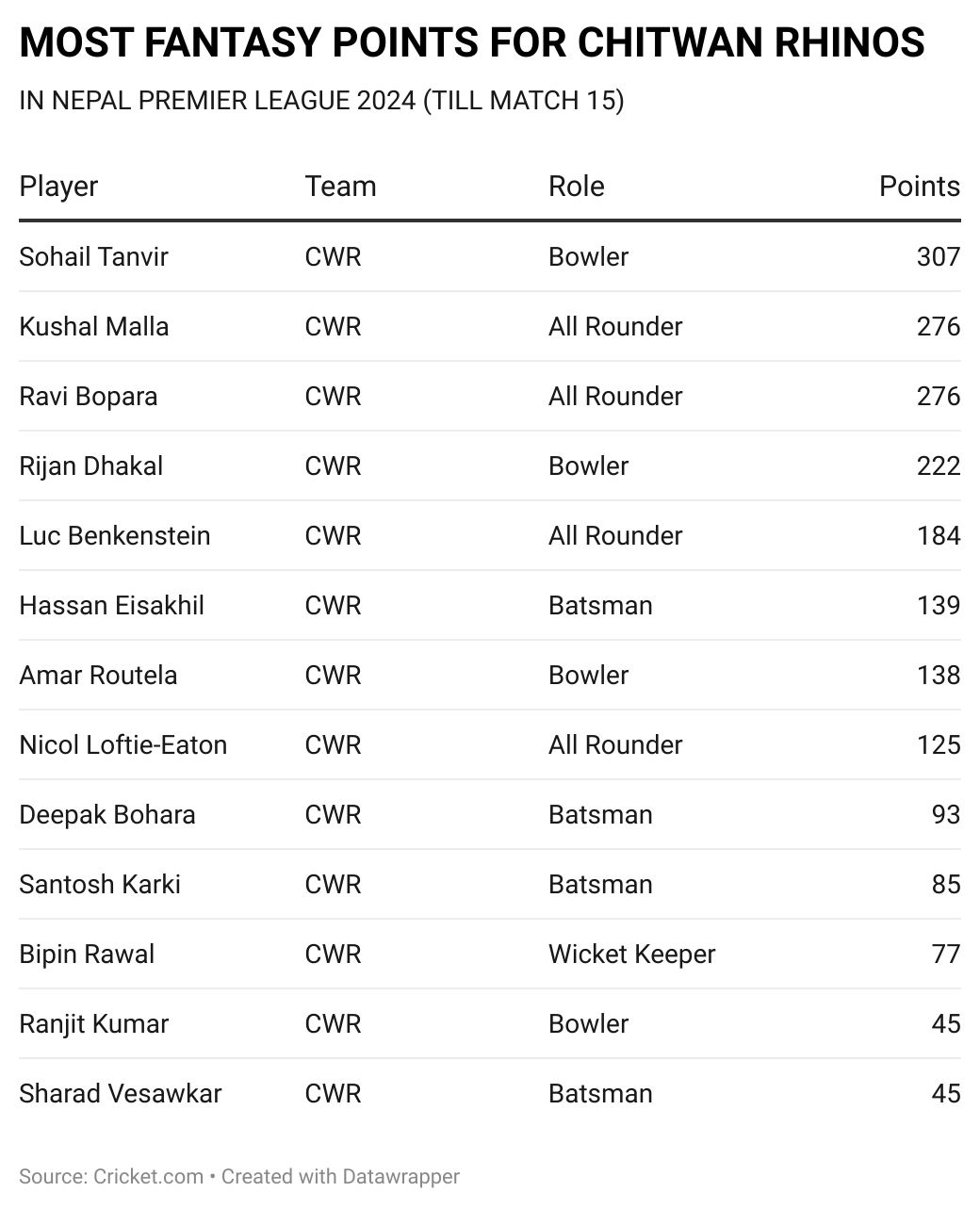Click Sharad Vesawkar's player name
The image size is (980, 1208).
[x=120, y=1093]
